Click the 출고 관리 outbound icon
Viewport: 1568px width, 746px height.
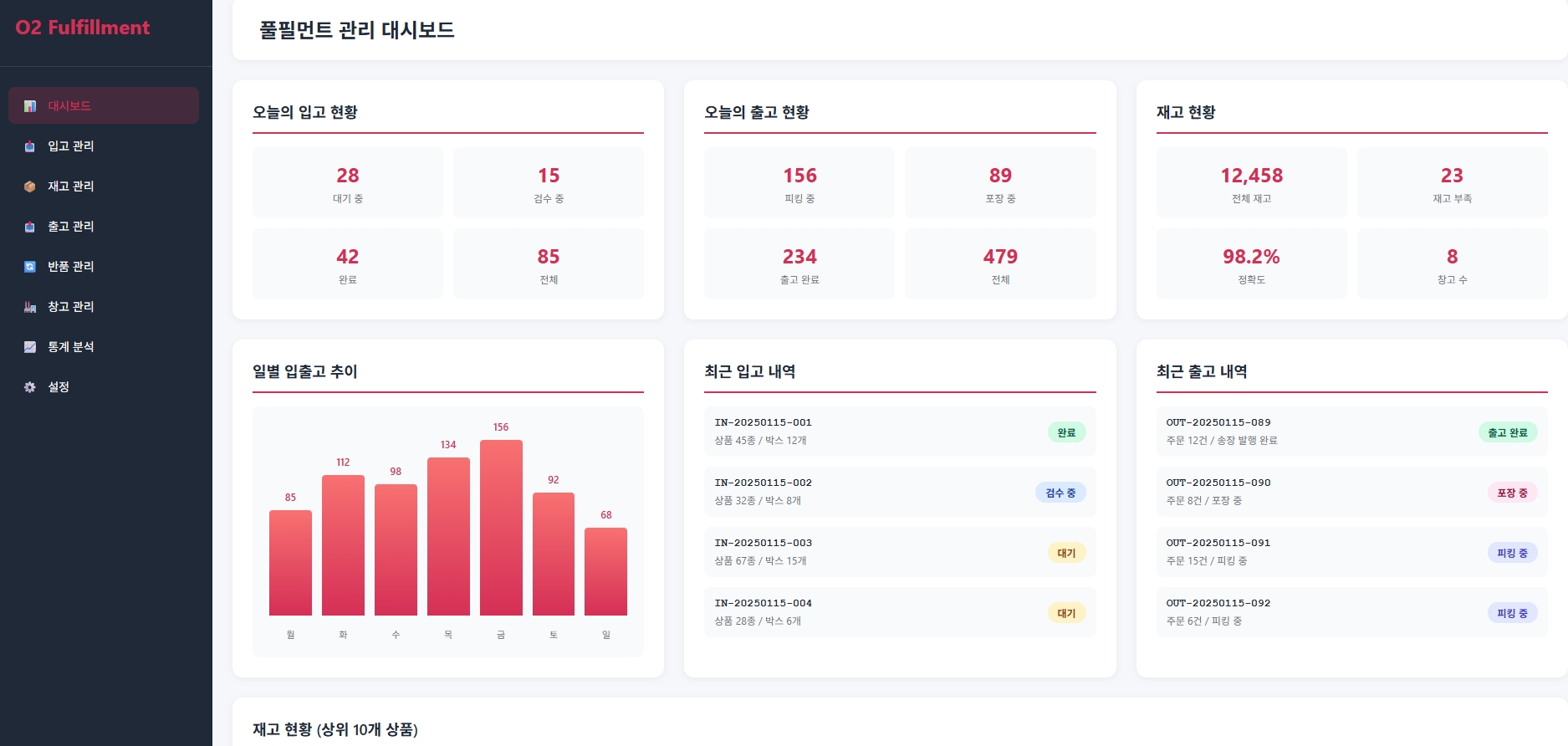(x=30, y=227)
